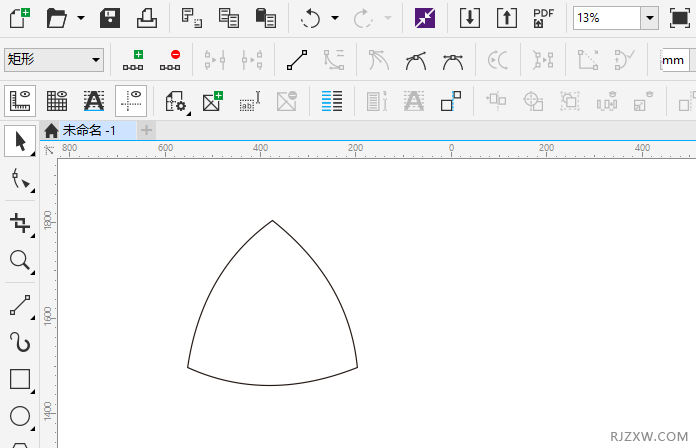The height and width of the screenshot is (448, 696).
Task: Select the Zoom magnifier tool
Action: tap(20, 261)
